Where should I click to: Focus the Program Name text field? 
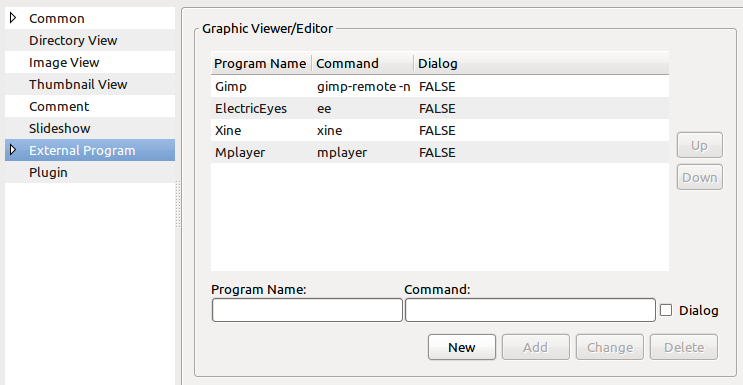(307, 310)
